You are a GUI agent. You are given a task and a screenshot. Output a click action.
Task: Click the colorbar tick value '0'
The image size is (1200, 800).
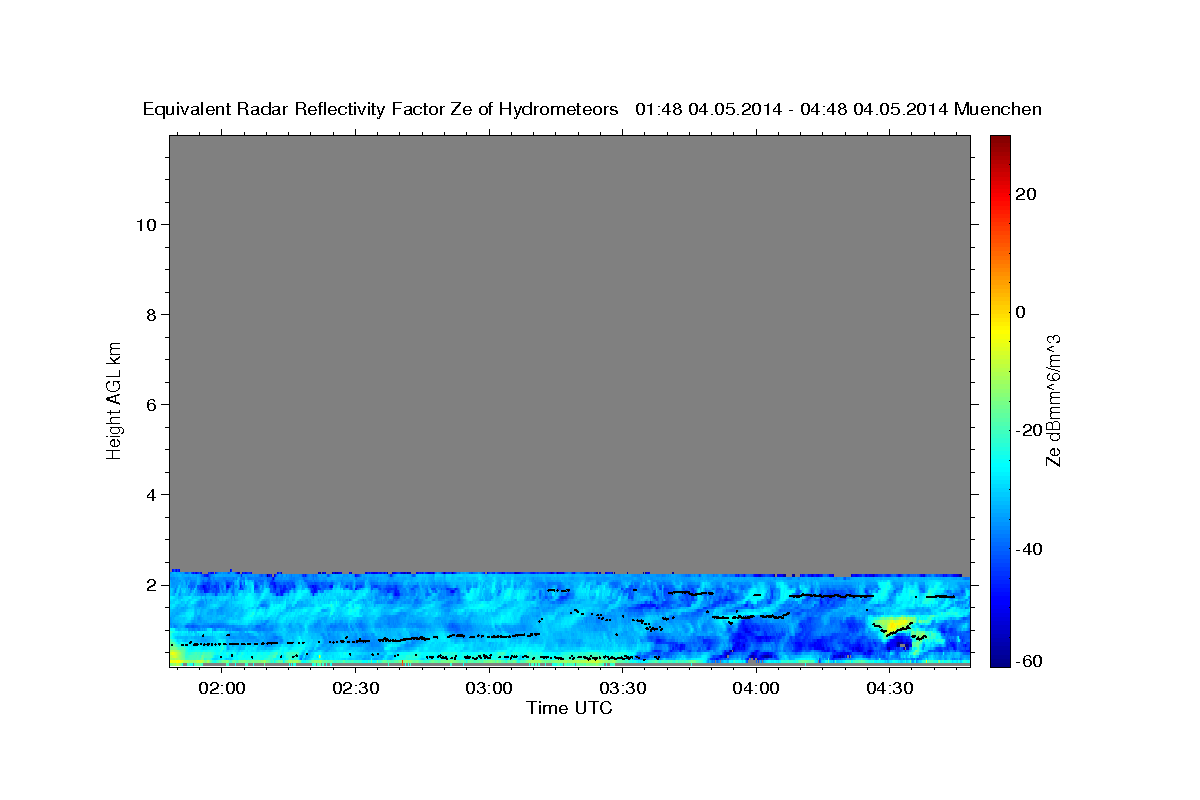[1020, 312]
